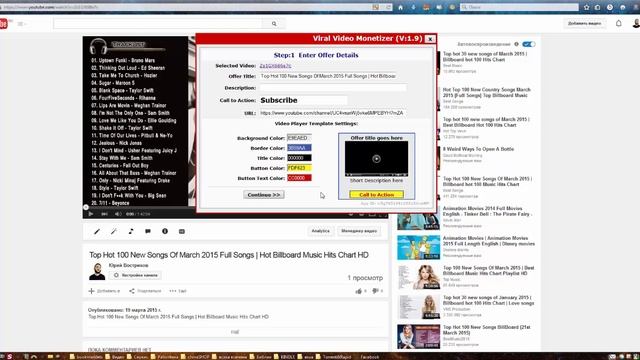Image resolution: width=640 pixels, height=360 pixels.
Task: Click the dislike thumbs-down icon
Action: (x=375, y=291)
